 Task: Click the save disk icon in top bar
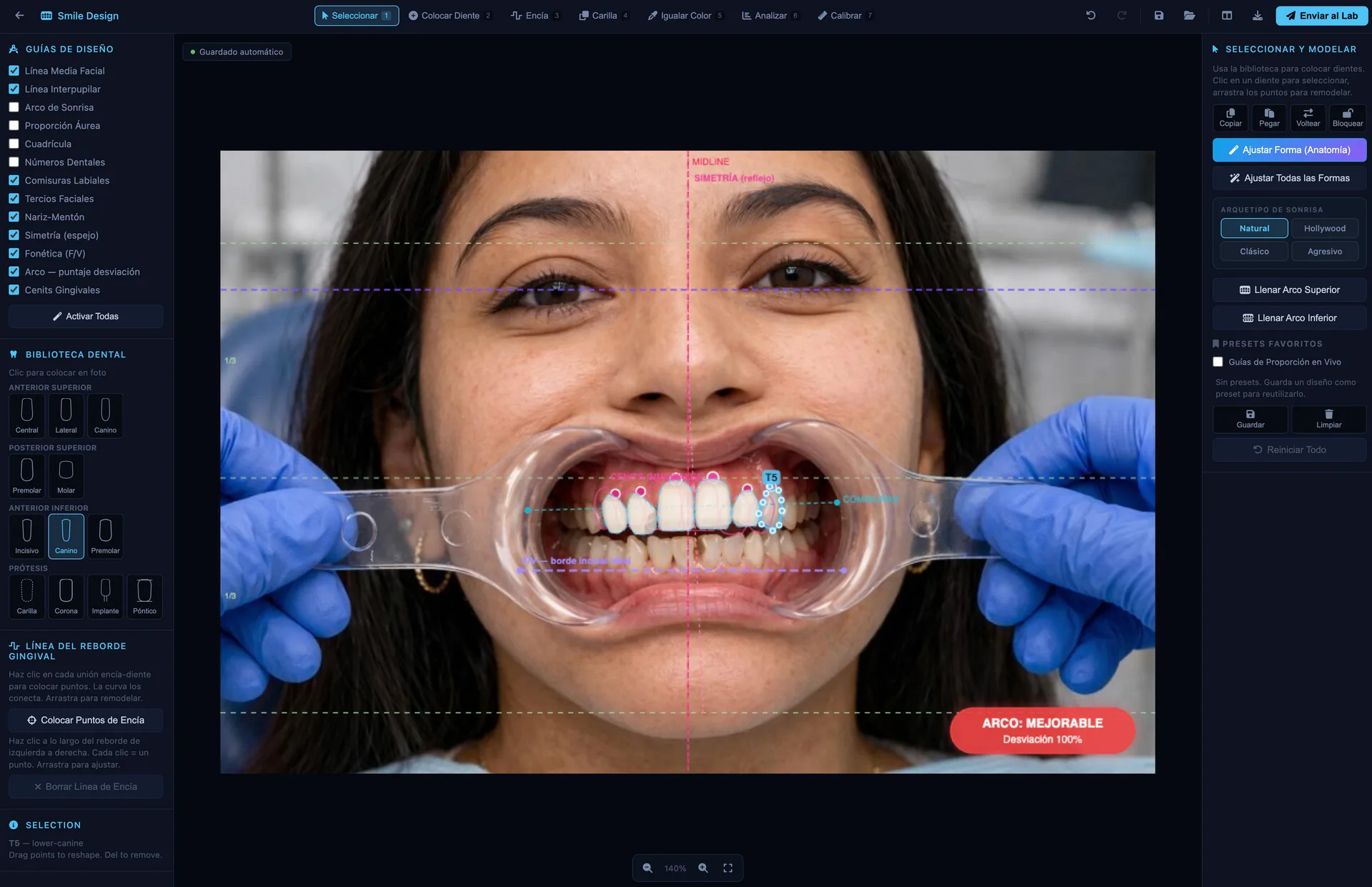click(x=1158, y=15)
